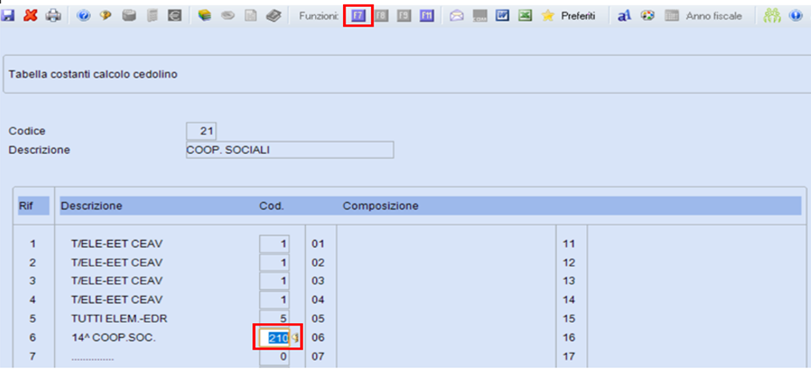The height and width of the screenshot is (370, 811).
Task: Click the gray blank page icon
Action: pos(250,16)
